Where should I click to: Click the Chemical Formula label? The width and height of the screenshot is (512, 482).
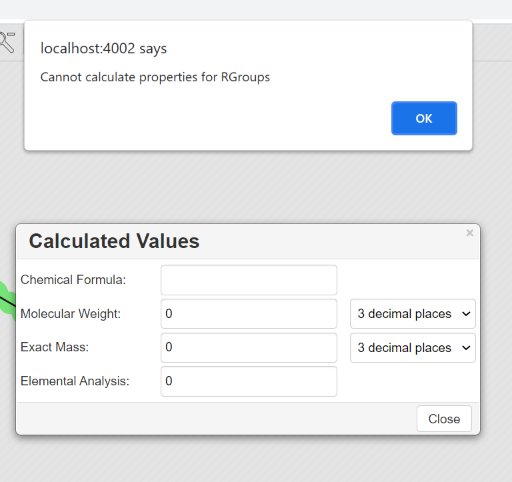pyautogui.click(x=73, y=280)
